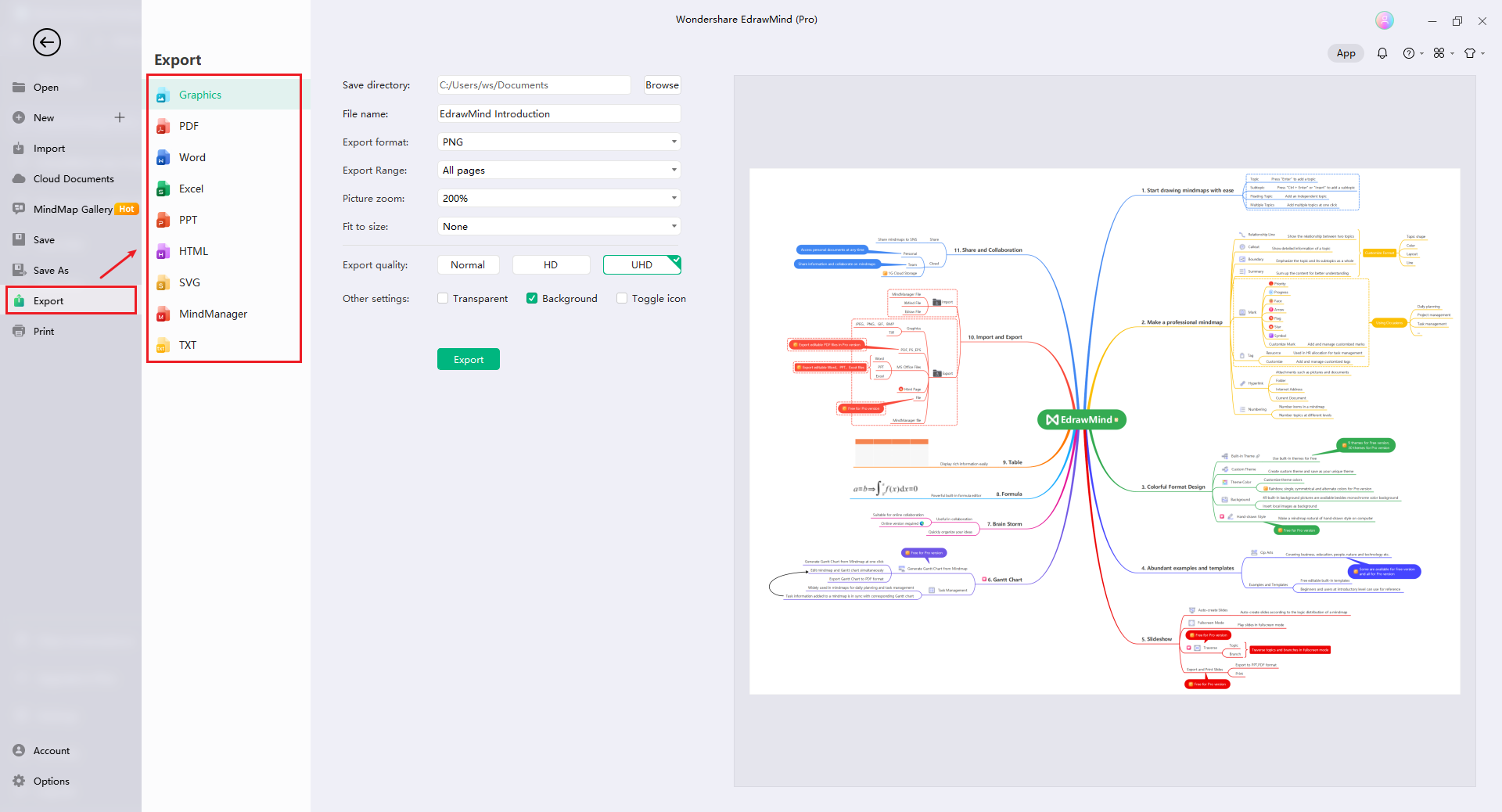Click the yellow SVG file icon

(163, 283)
